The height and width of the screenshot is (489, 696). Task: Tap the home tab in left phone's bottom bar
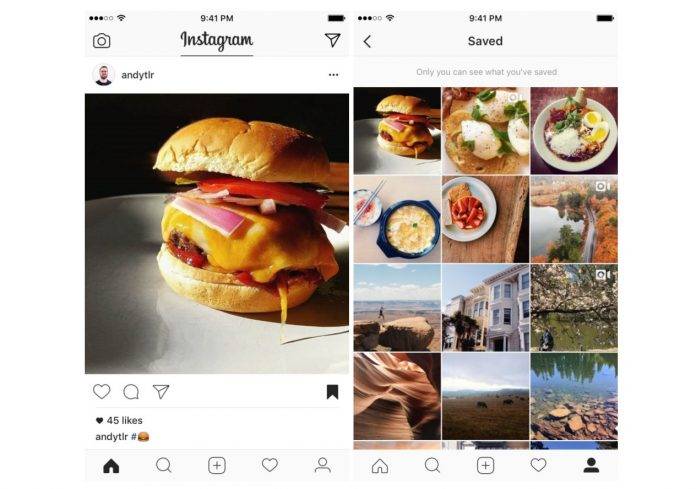[111, 466]
